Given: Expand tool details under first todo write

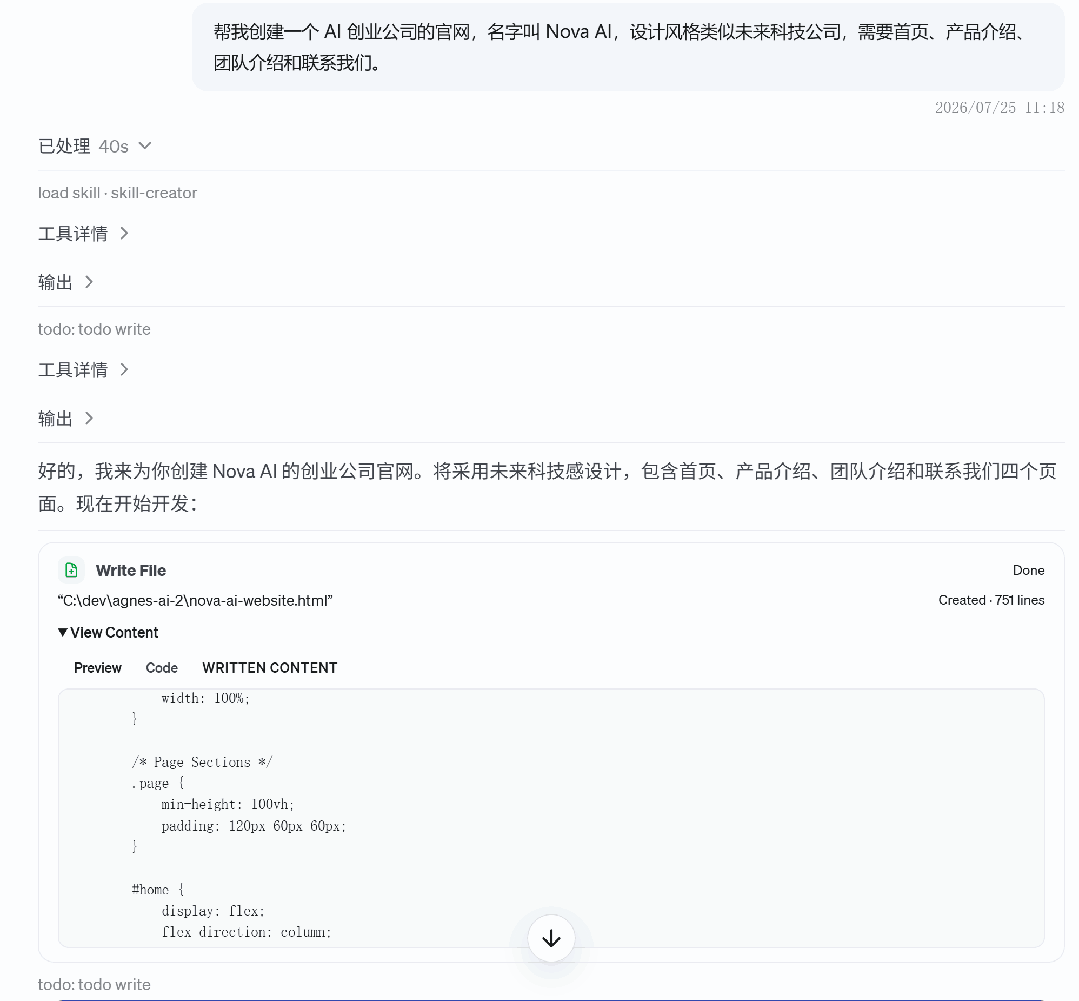Looking at the screenshot, I should pos(83,369).
